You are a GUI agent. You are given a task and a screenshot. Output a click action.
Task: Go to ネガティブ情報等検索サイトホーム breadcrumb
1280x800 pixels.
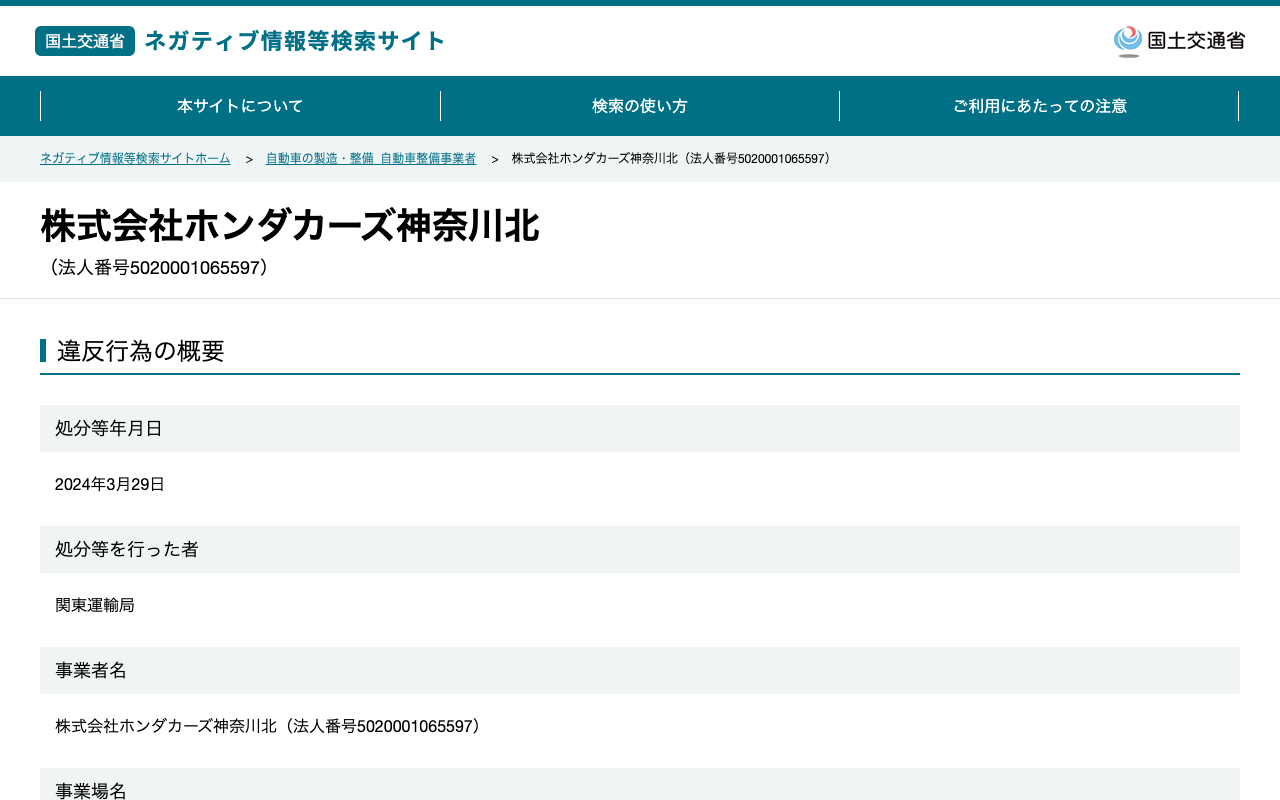click(135, 159)
